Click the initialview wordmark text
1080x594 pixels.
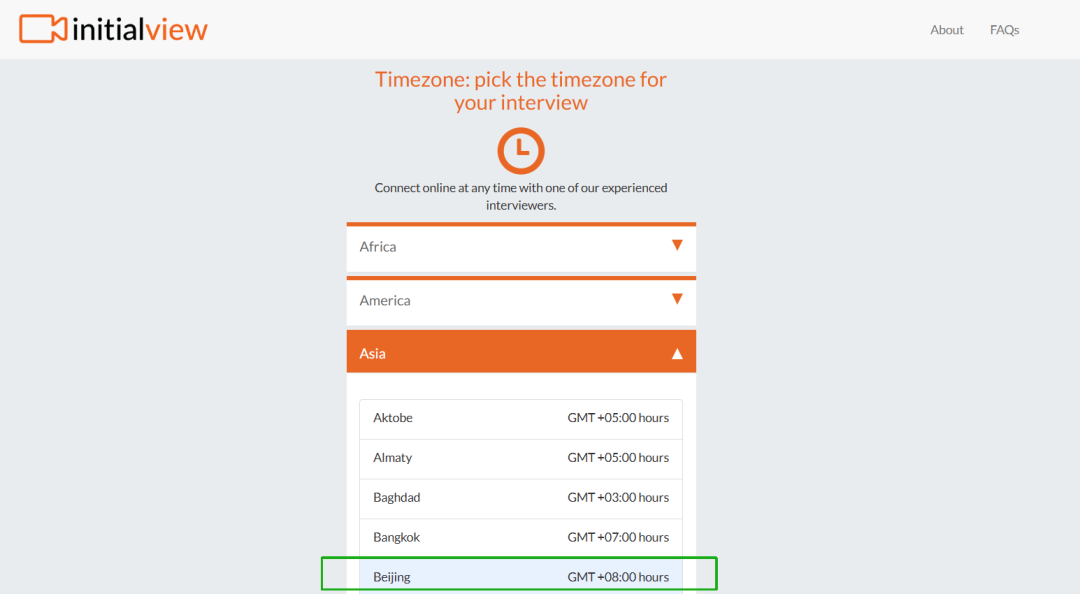140,30
